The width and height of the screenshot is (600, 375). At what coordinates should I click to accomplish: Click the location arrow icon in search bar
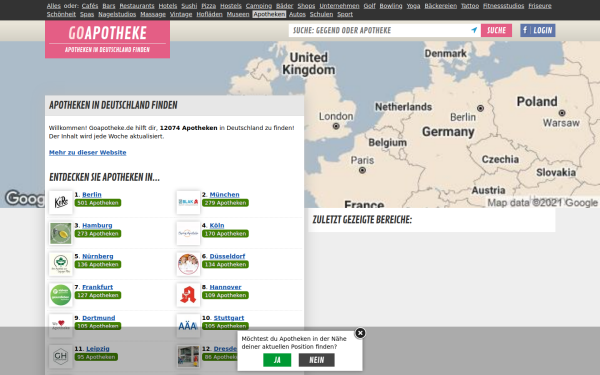tap(474, 30)
